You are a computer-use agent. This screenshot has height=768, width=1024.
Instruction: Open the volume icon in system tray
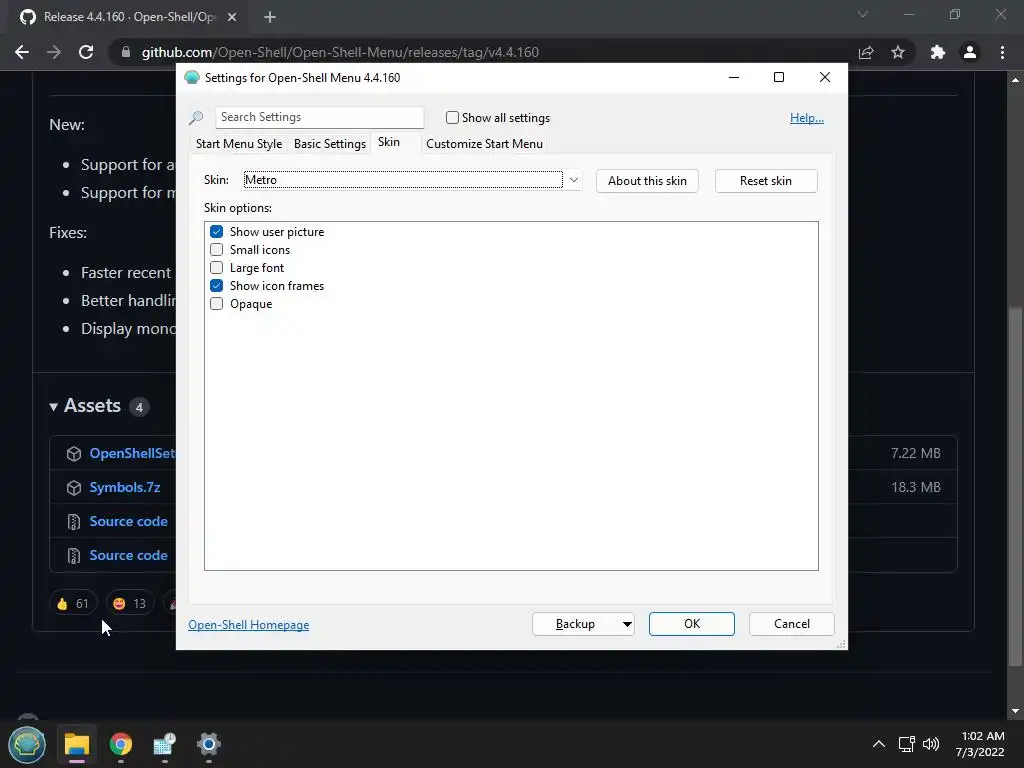(931, 744)
